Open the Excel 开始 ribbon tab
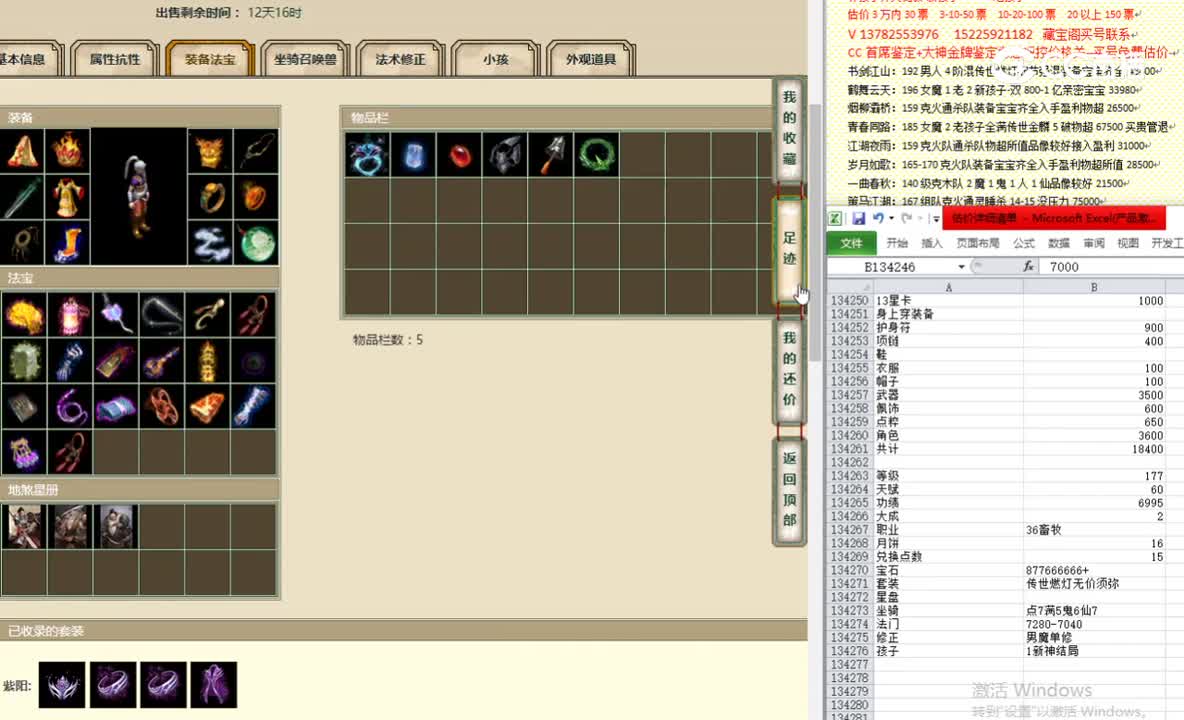1184x720 pixels. tap(897, 243)
